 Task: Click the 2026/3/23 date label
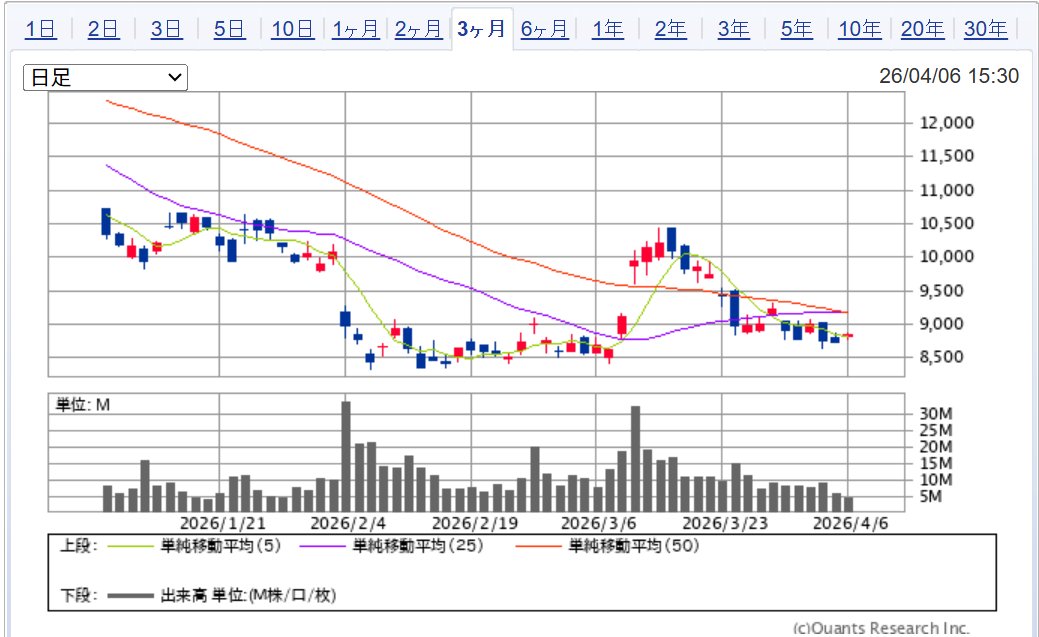coord(725,523)
